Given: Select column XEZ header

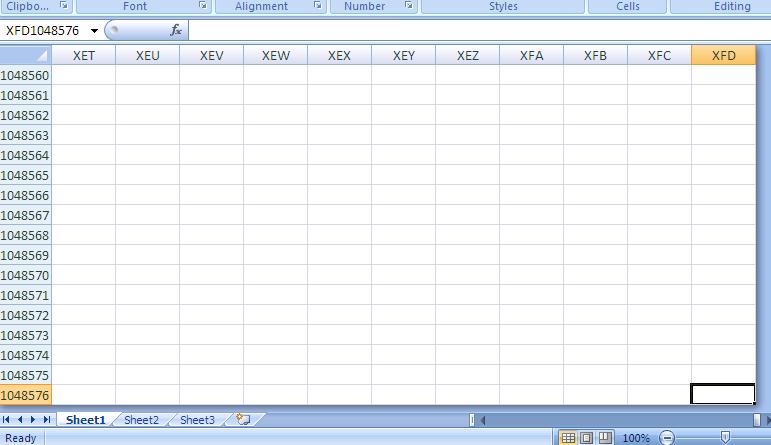Looking at the screenshot, I should 467,56.
